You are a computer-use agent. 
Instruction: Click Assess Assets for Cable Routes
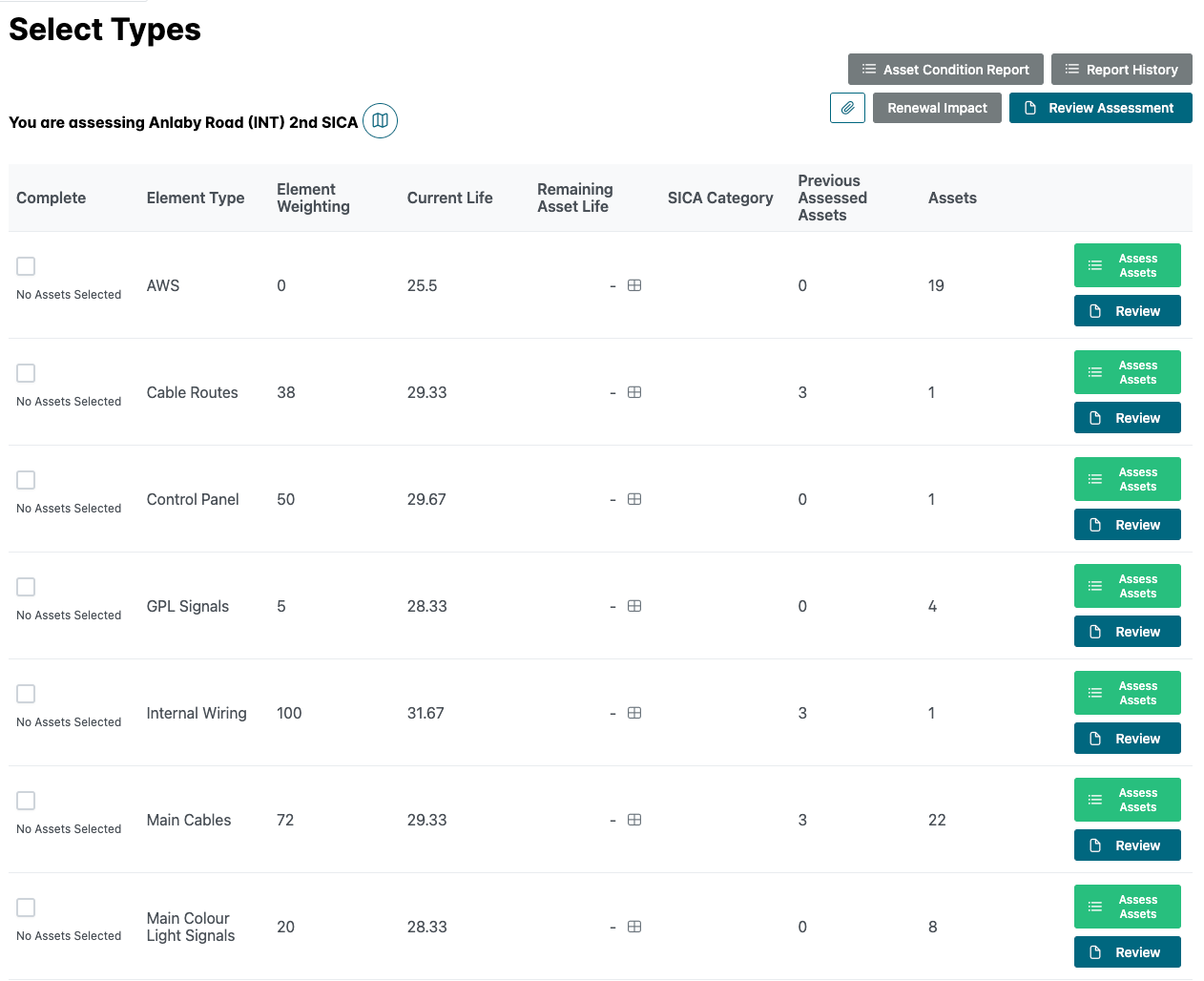(1127, 372)
